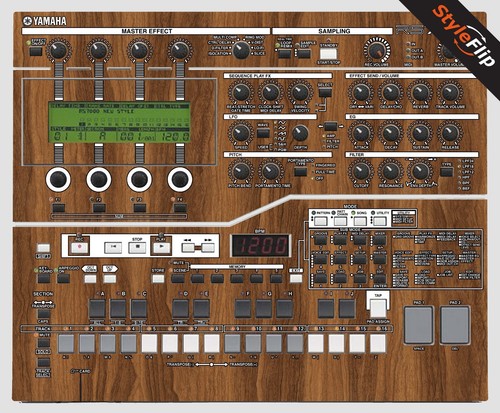Click the EG RELEASE knob
This screenshot has height=413, width=500.
click(x=450, y=133)
